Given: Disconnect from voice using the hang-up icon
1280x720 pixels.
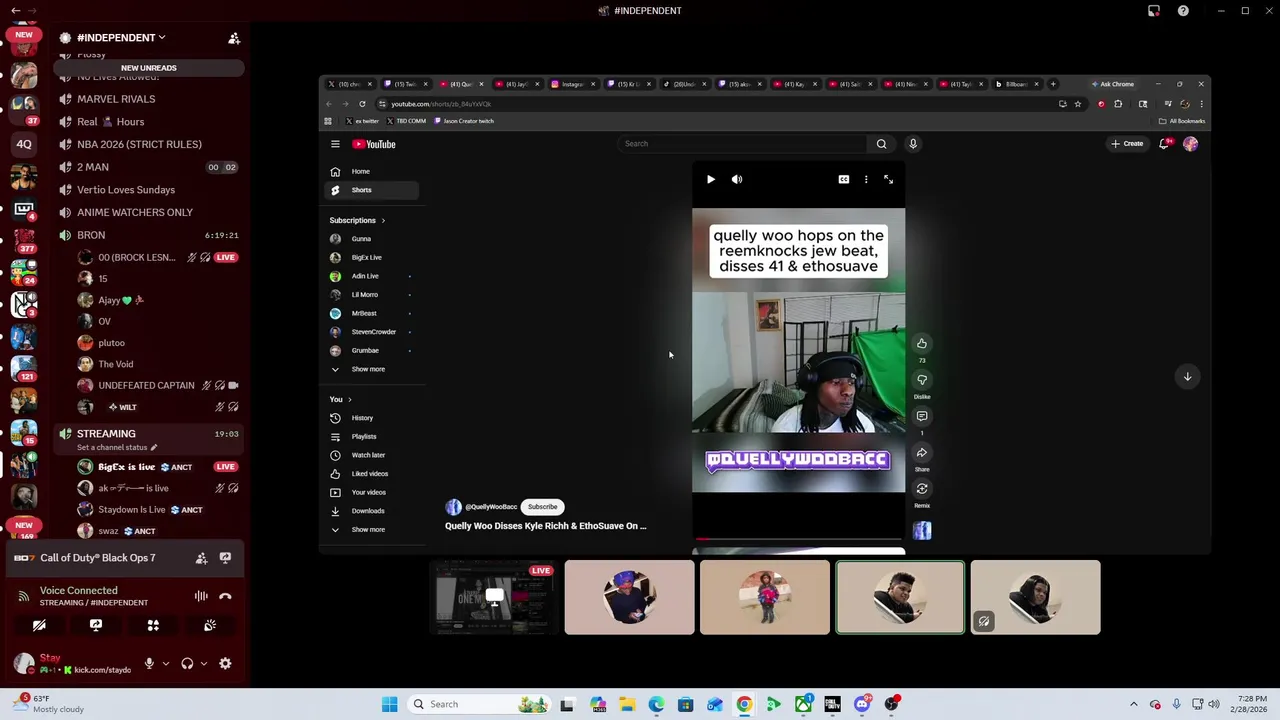Looking at the screenshot, I should click(225, 596).
